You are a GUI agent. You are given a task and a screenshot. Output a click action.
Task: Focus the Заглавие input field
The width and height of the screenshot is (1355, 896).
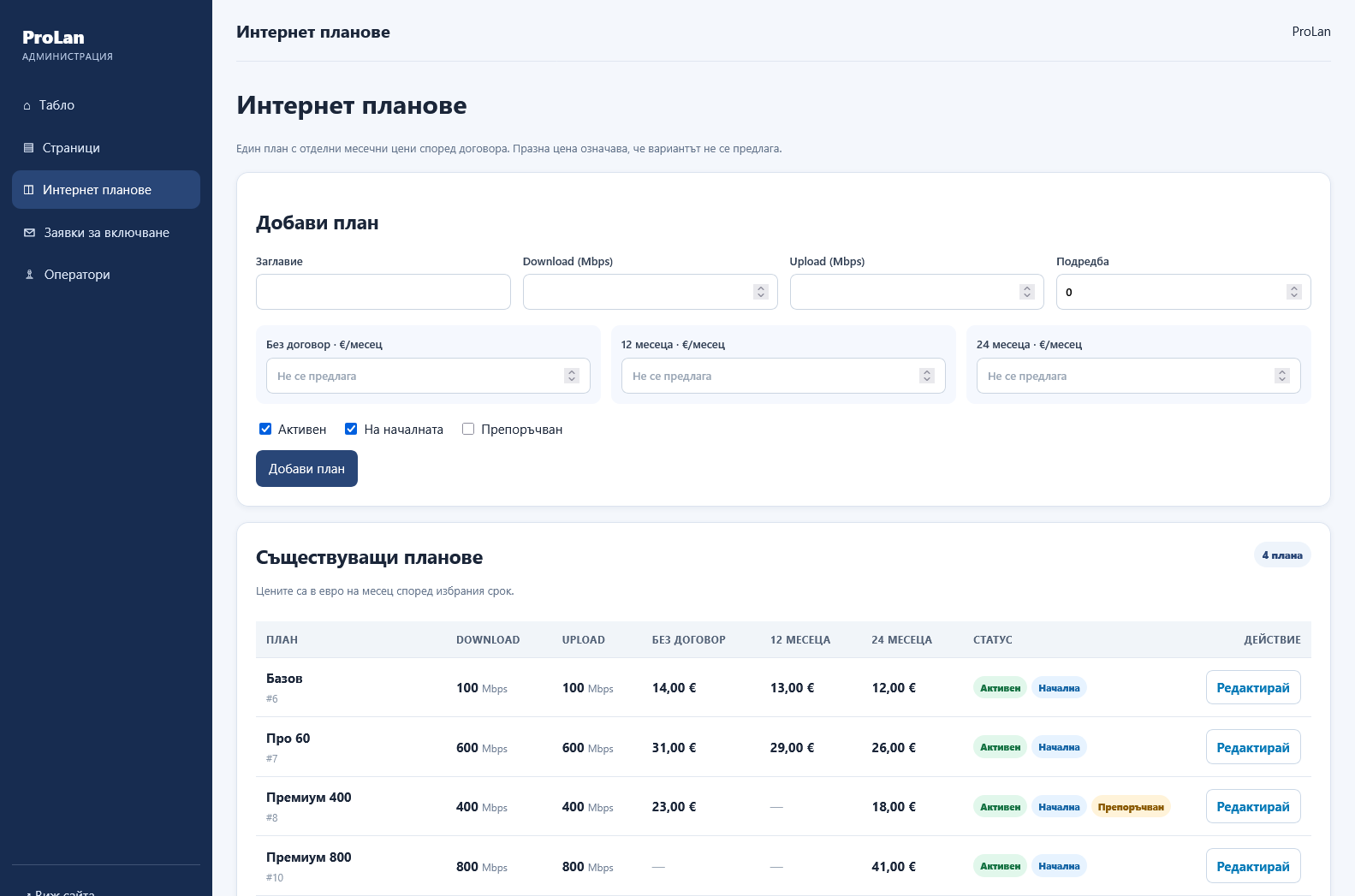383,292
